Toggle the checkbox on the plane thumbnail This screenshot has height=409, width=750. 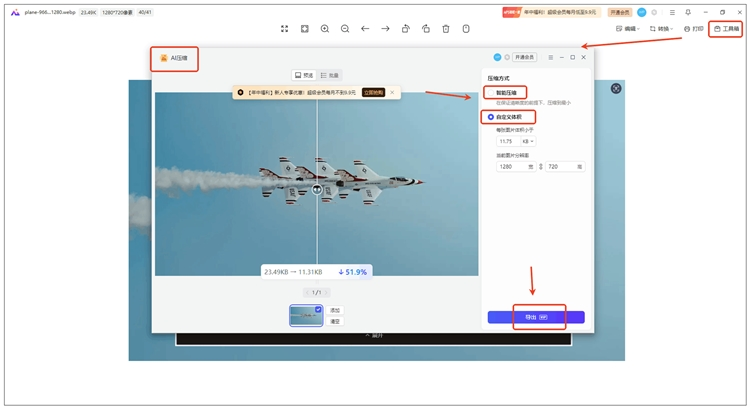pyautogui.click(x=318, y=310)
